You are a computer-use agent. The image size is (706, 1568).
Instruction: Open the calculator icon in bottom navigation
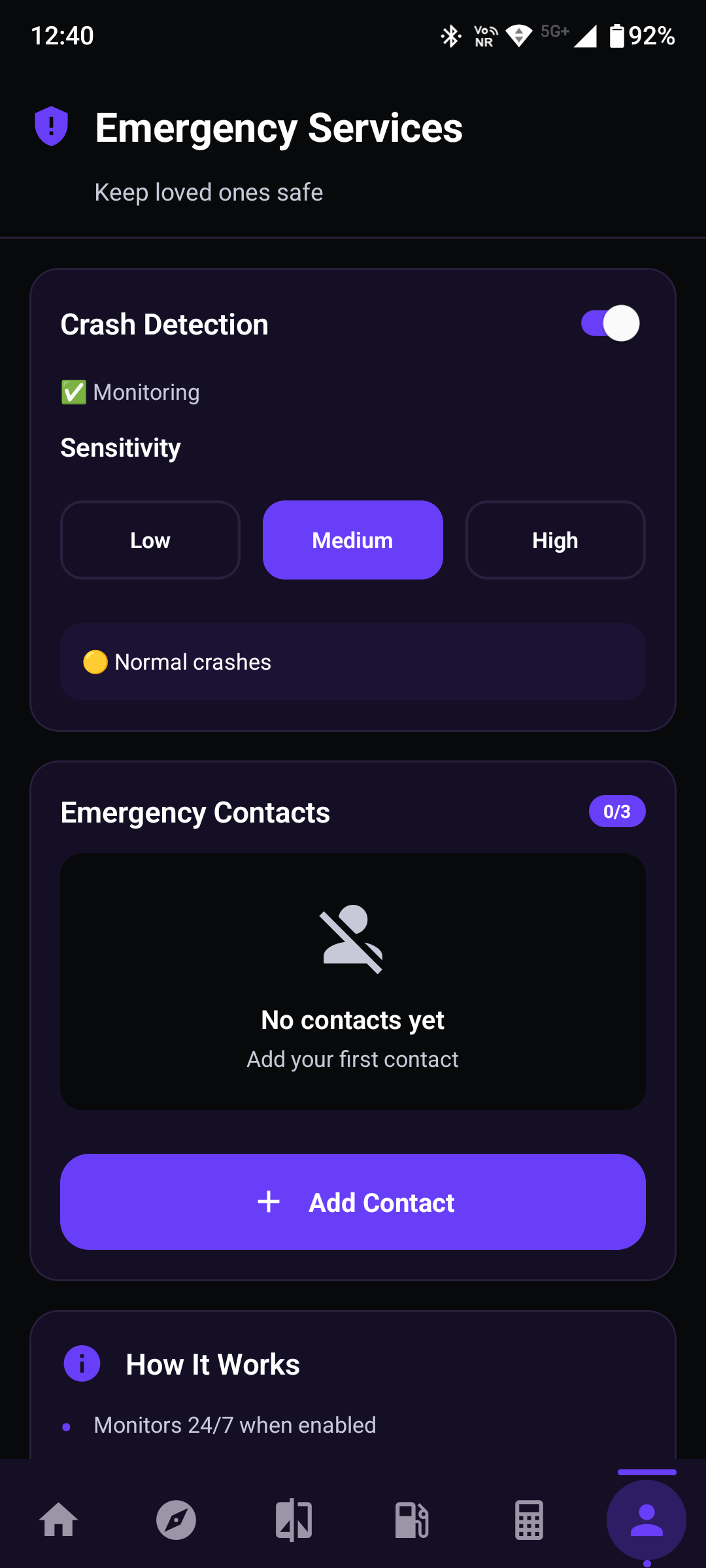pos(529,1520)
